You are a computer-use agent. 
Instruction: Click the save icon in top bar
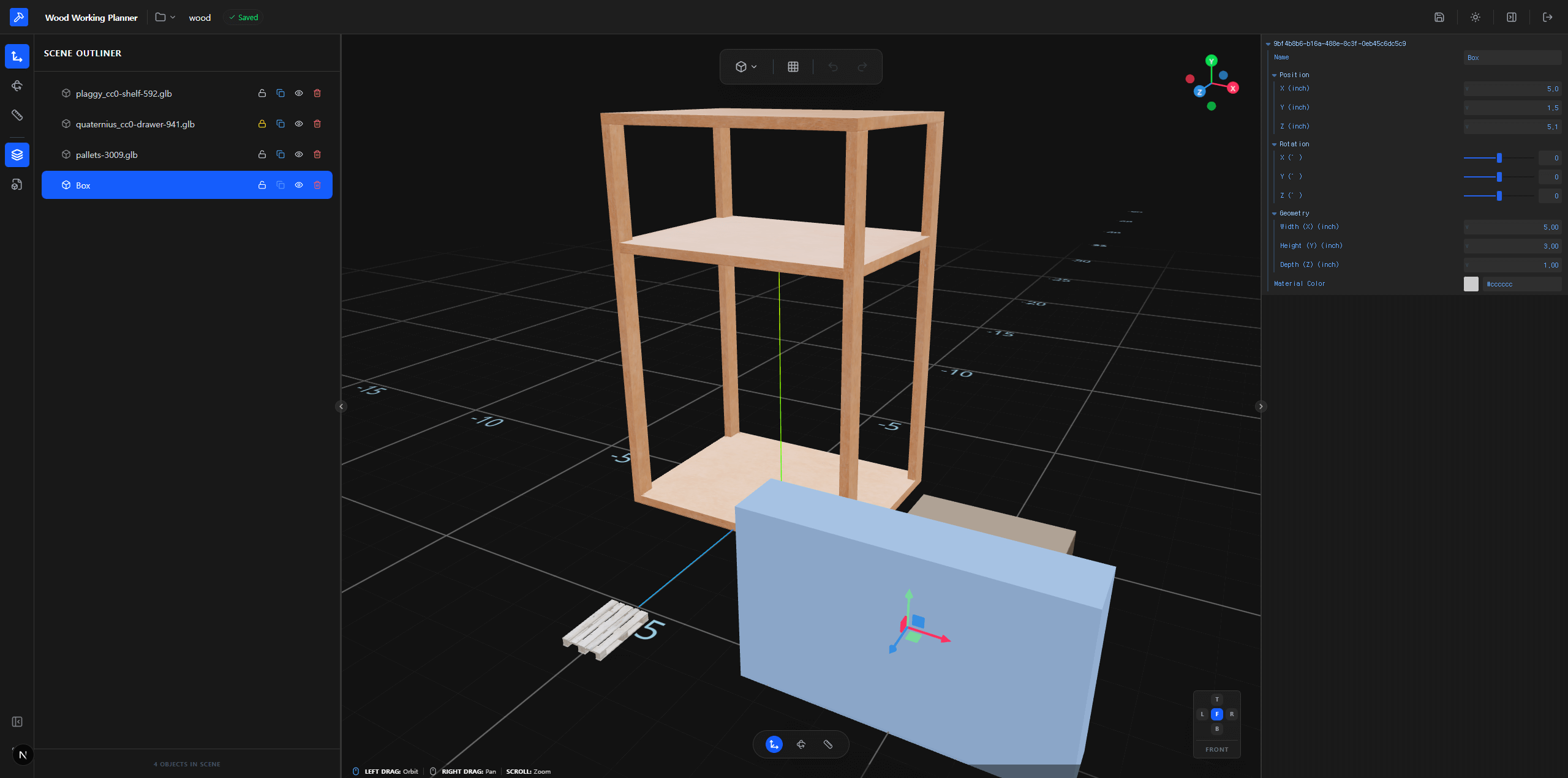pos(1439,17)
